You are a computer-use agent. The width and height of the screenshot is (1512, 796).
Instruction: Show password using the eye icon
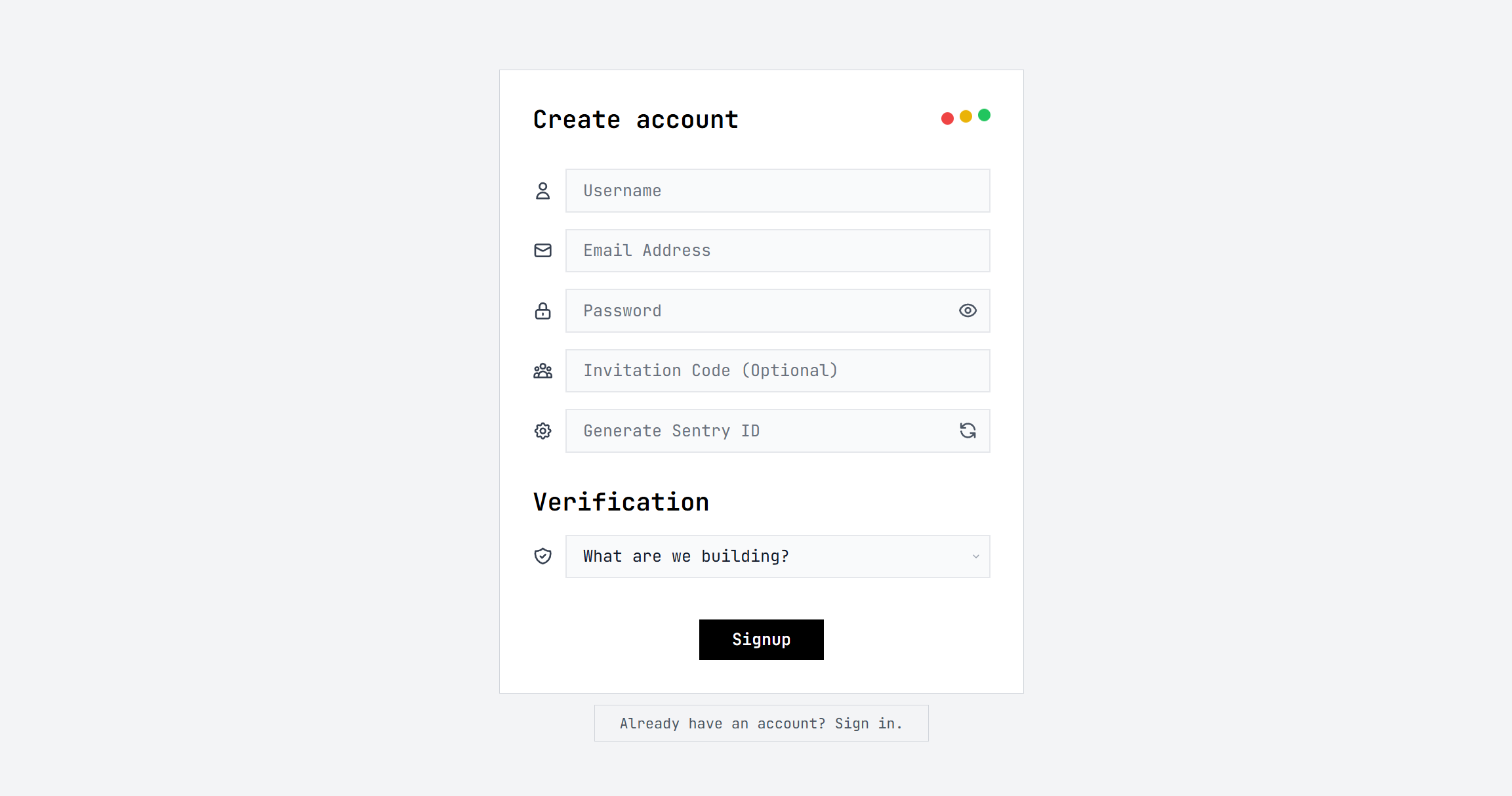click(968, 310)
